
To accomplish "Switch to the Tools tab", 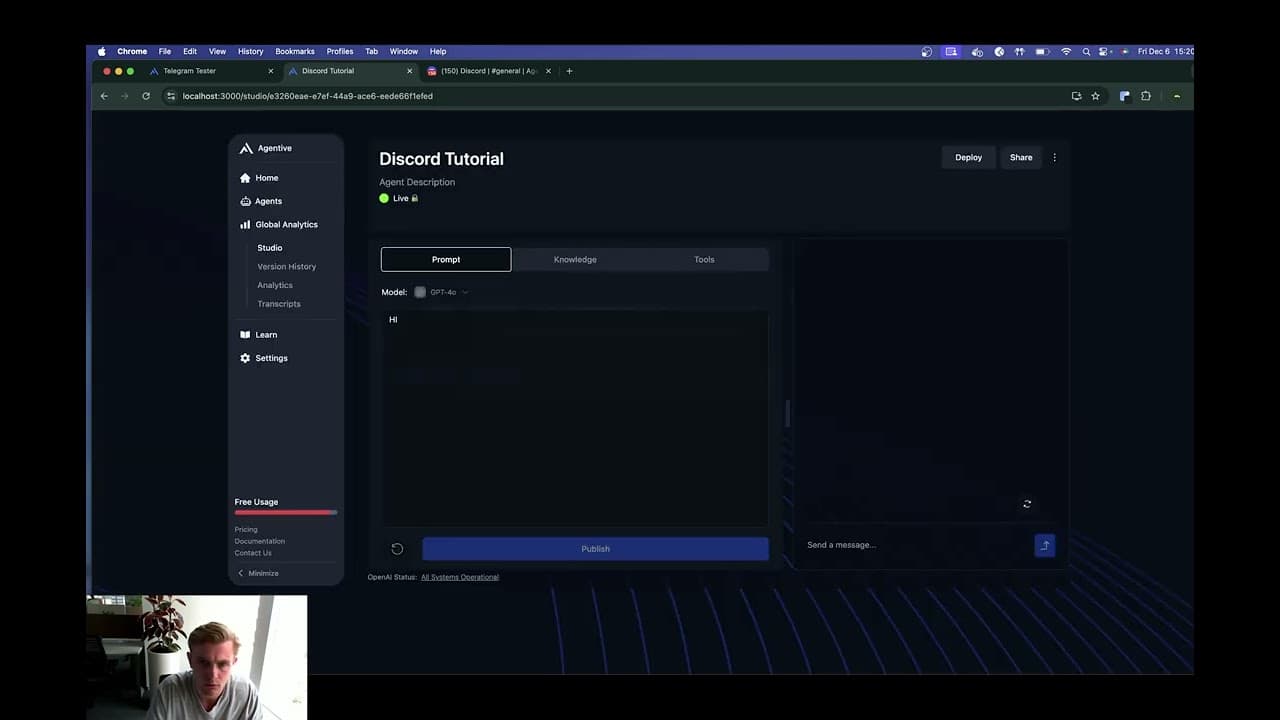I will coord(704,260).
